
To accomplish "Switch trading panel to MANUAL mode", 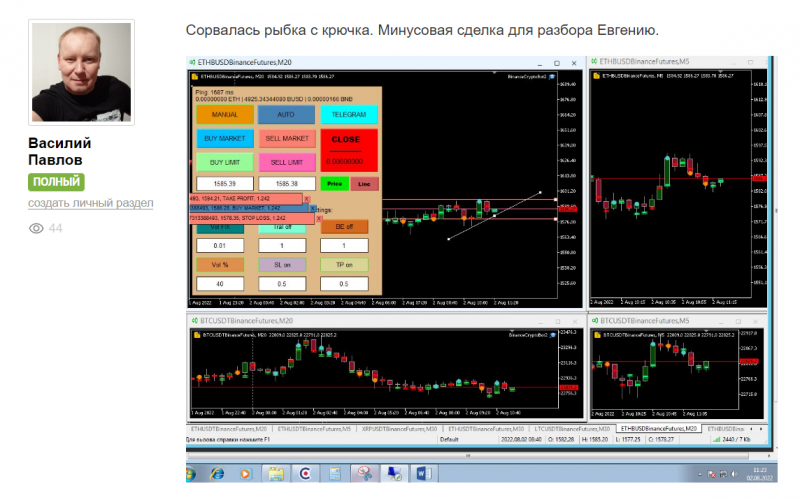I will pos(225,114).
